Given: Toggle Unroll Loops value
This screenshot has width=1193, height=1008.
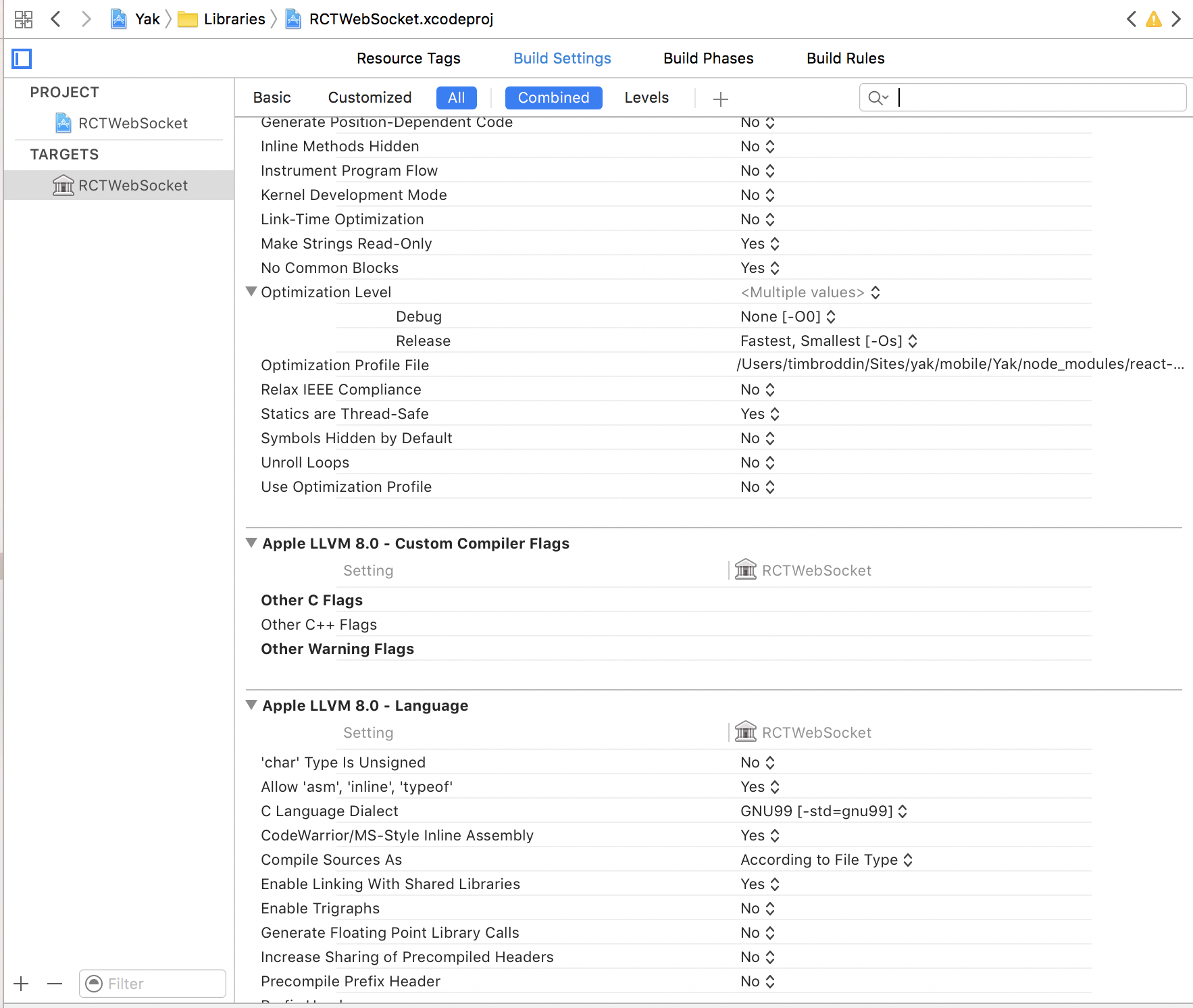Looking at the screenshot, I should 757,463.
